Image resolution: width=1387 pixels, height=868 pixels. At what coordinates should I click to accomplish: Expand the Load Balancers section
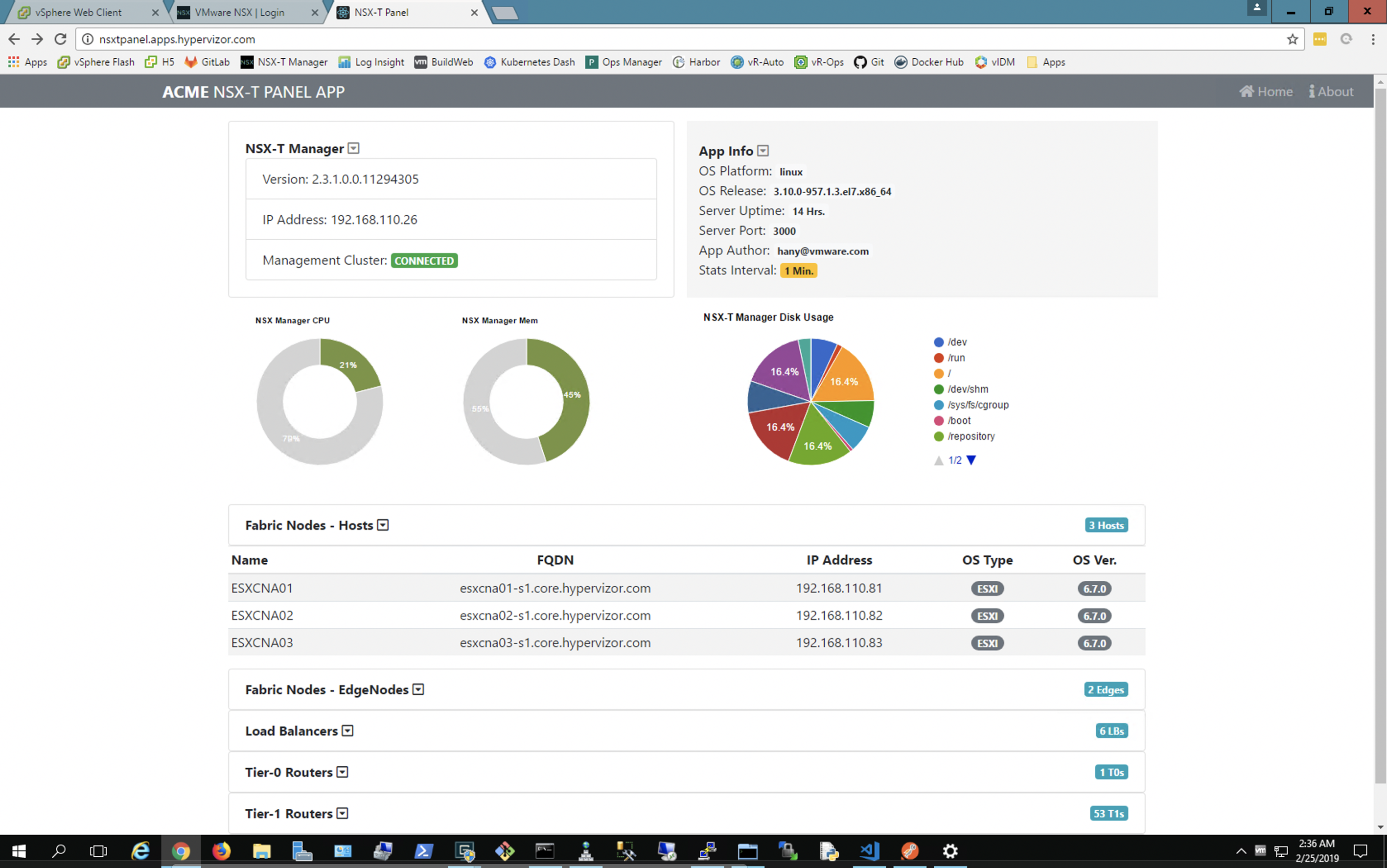pyautogui.click(x=347, y=731)
